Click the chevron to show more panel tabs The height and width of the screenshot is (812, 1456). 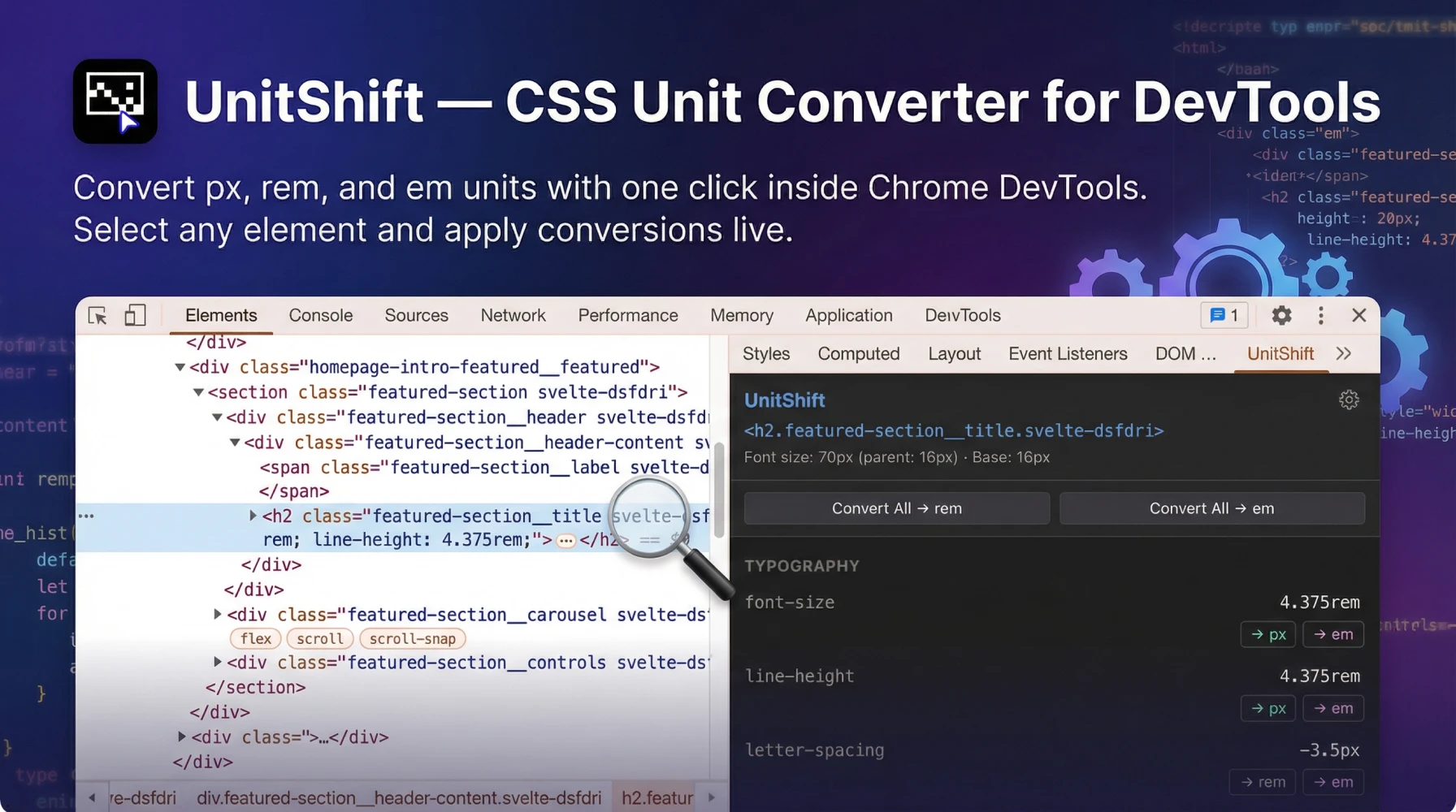tap(1343, 353)
